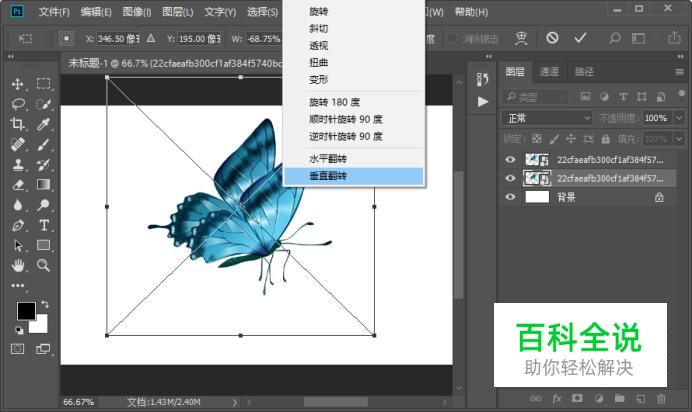Hide the top 22cfaeafb300cf1af384f57 layer

[x=510, y=160]
